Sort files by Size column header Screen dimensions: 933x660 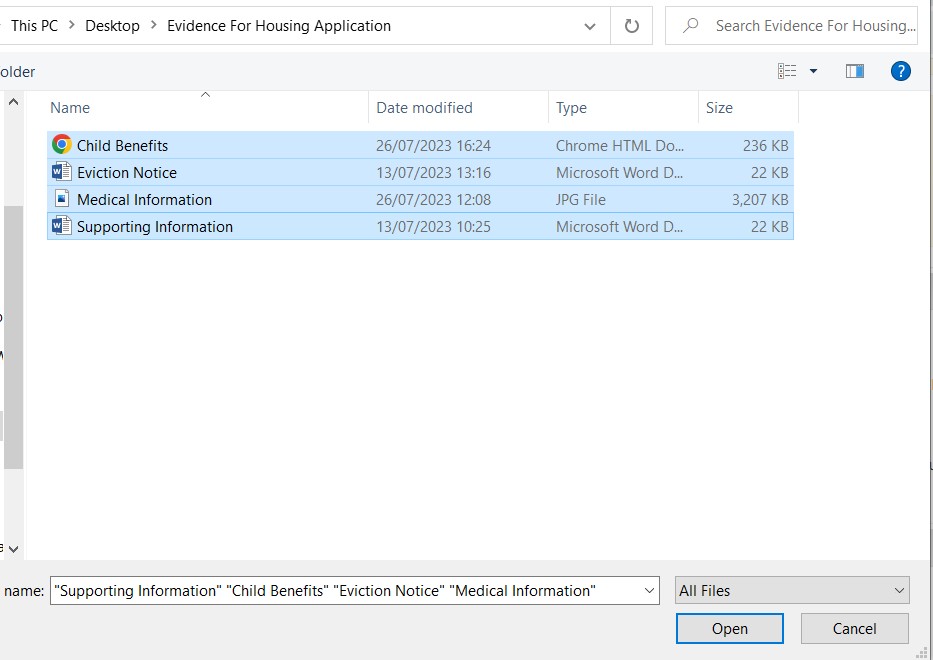719,108
